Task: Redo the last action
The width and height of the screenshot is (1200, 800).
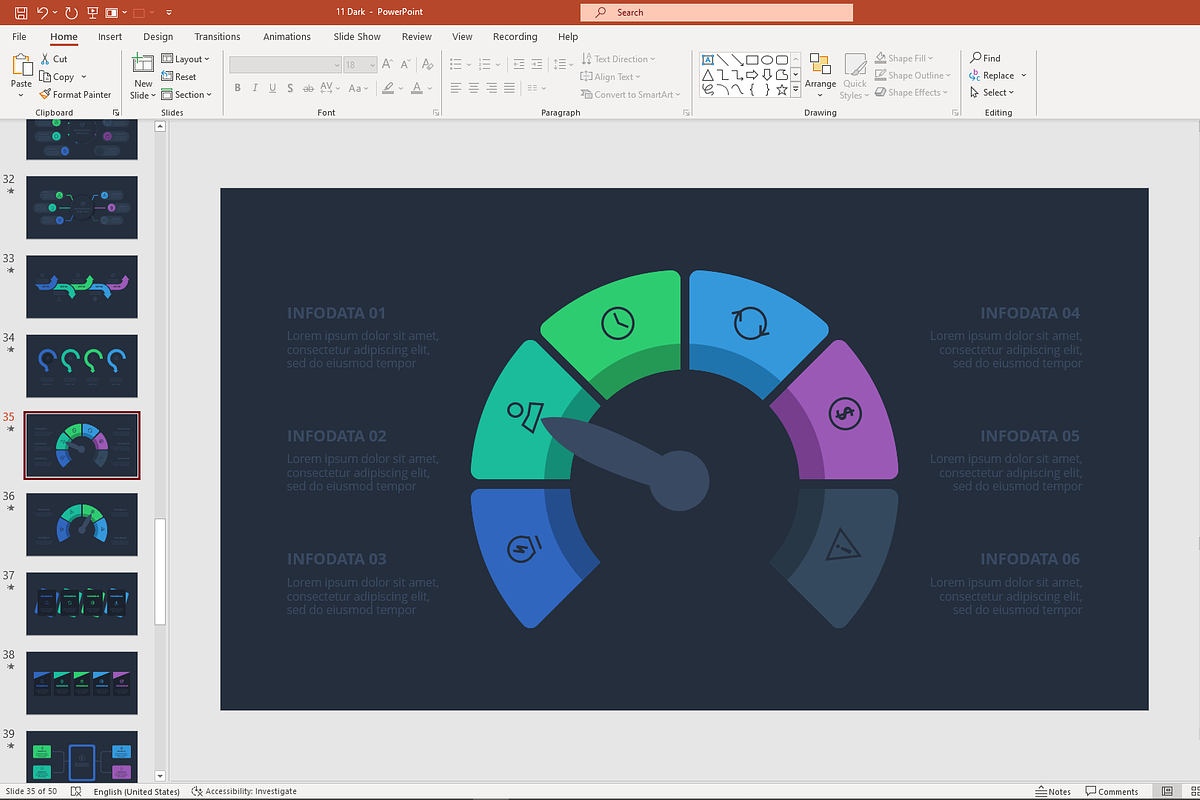Action: (x=71, y=13)
